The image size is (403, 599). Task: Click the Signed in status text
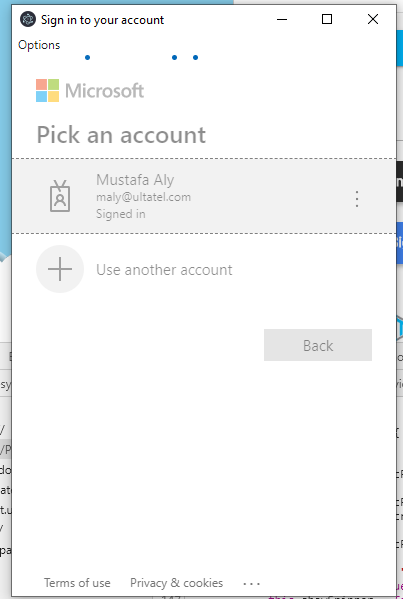click(x=121, y=214)
